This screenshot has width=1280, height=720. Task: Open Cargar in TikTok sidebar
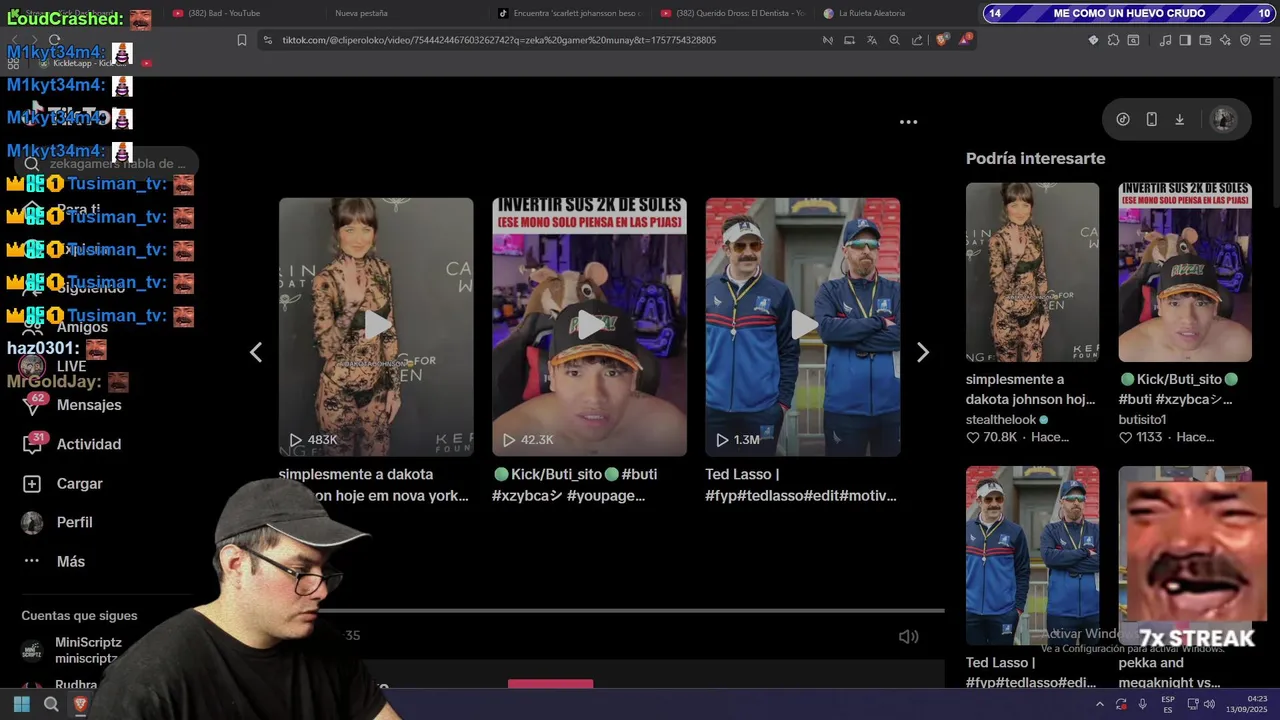click(x=80, y=483)
